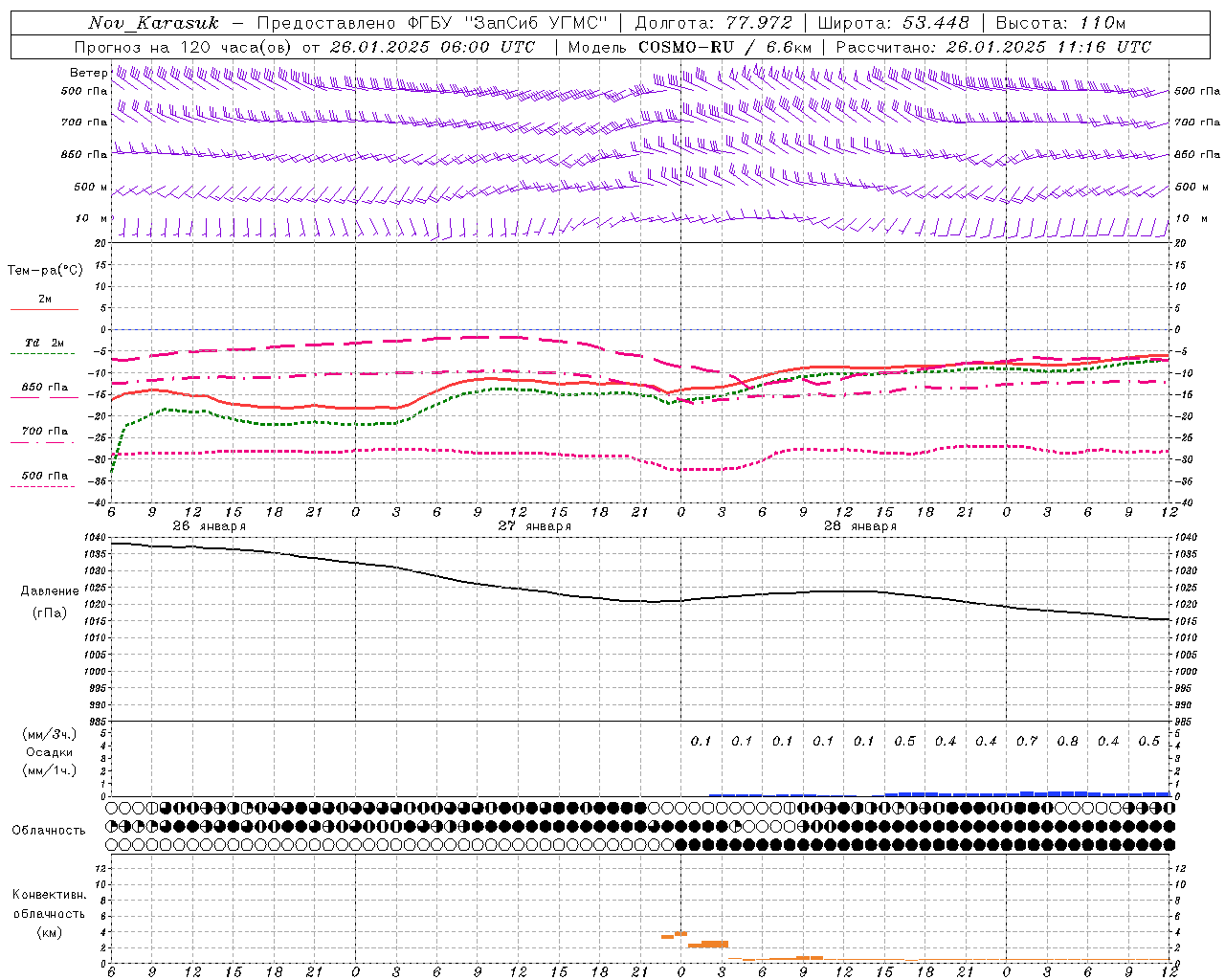Viewport: 1225px width, 980px height.
Task: Click the '2м' temperature legend entry
Action: (44, 300)
